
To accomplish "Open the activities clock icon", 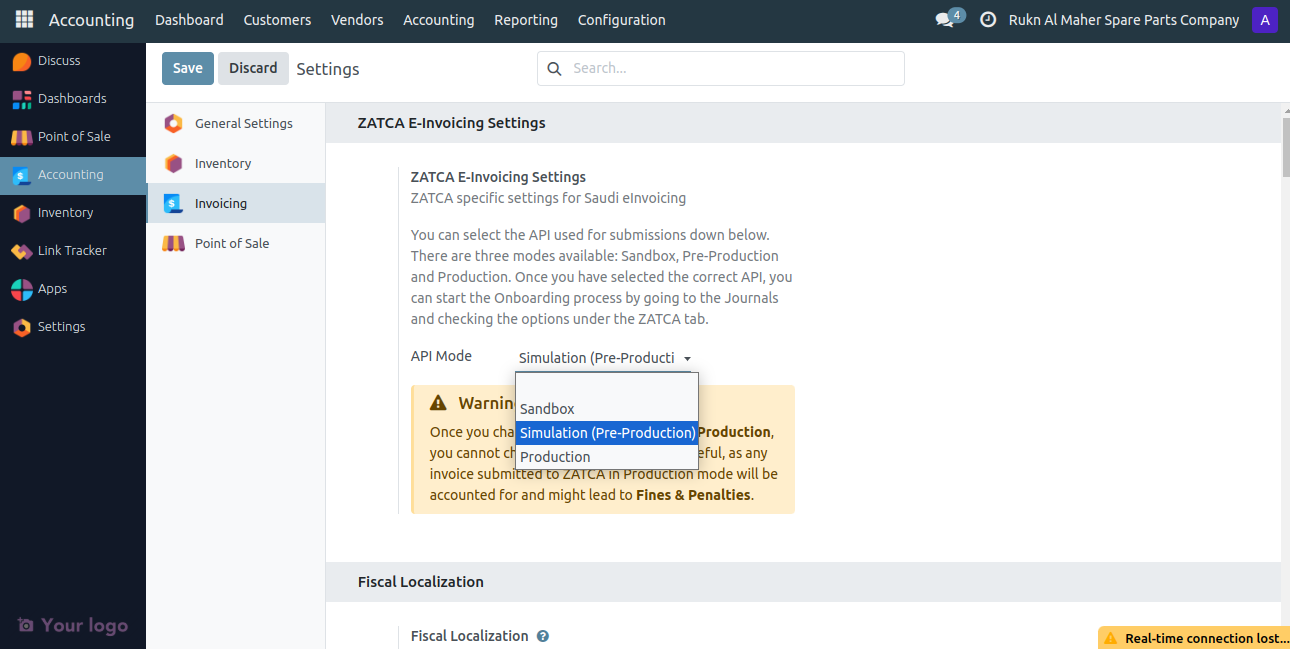I will 987,18.
